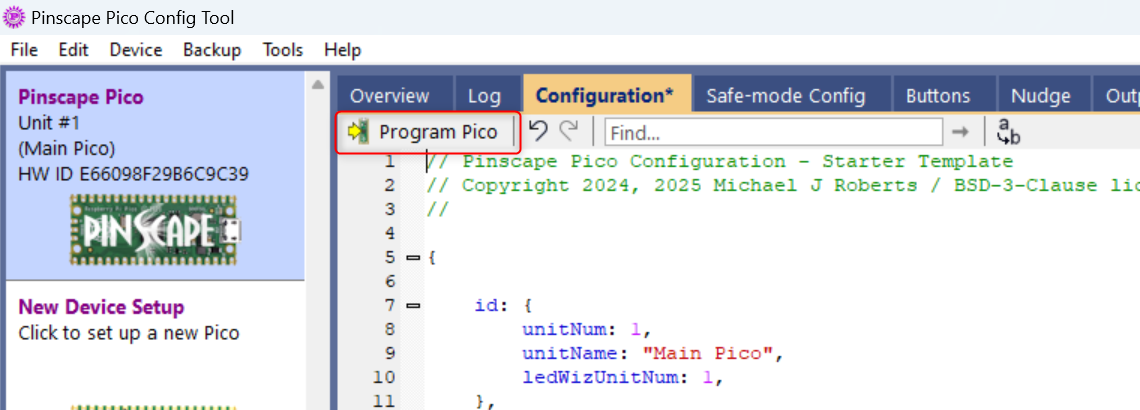This screenshot has width=1140, height=410.
Task: Click the device list scroll-up arrow
Action: tap(317, 85)
